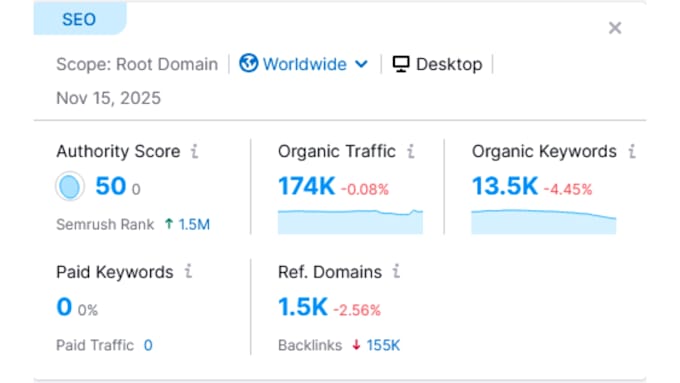680x383 pixels.
Task: Click the Desktop monitor icon
Action: click(x=401, y=64)
